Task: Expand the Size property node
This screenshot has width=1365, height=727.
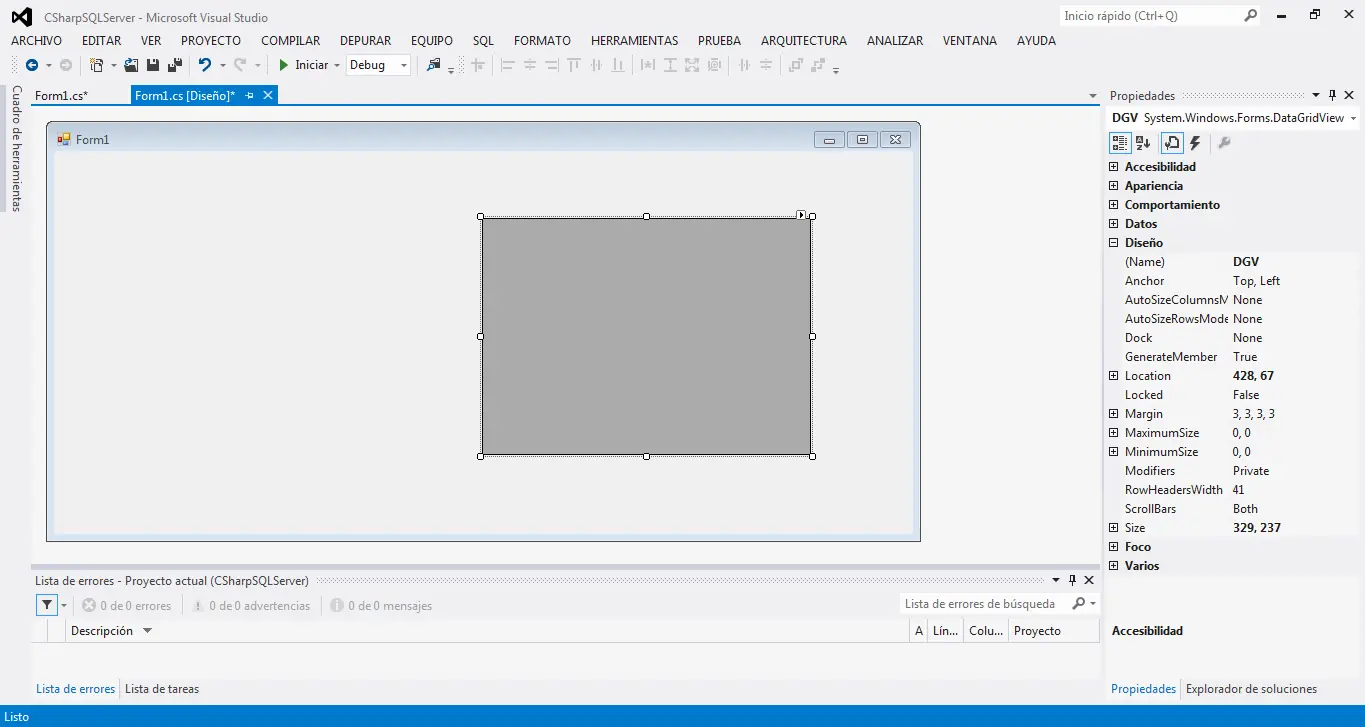Action: (x=1114, y=528)
